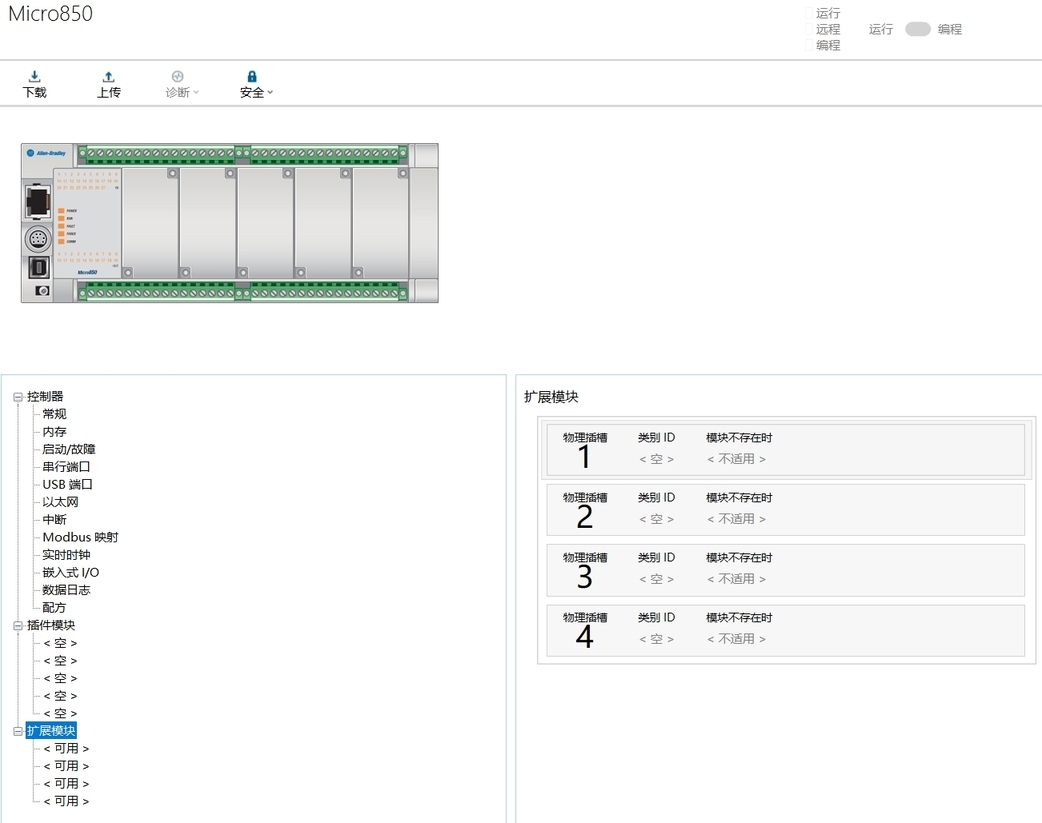
Task: Open the 启动/故障 settings
Action: pyautogui.click(x=69, y=449)
